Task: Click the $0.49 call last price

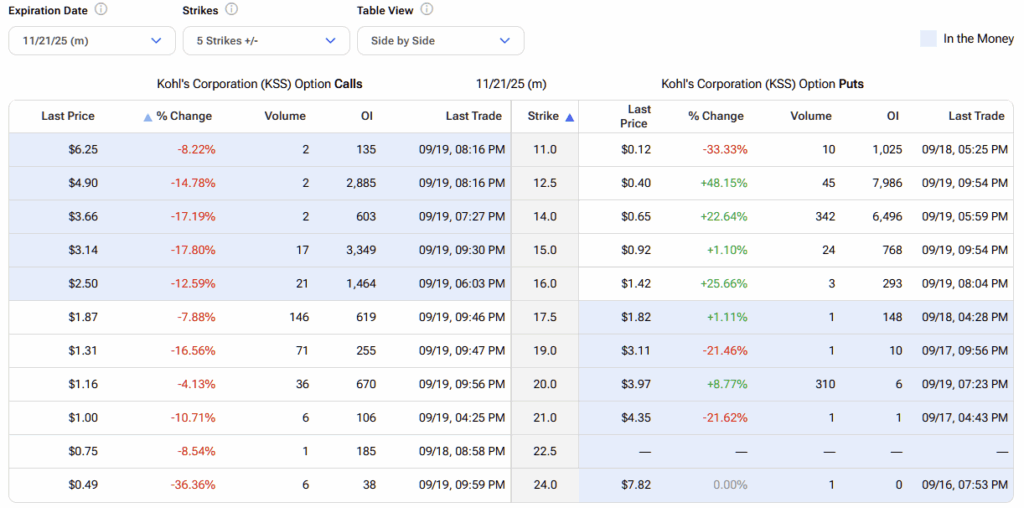Action: [83, 485]
